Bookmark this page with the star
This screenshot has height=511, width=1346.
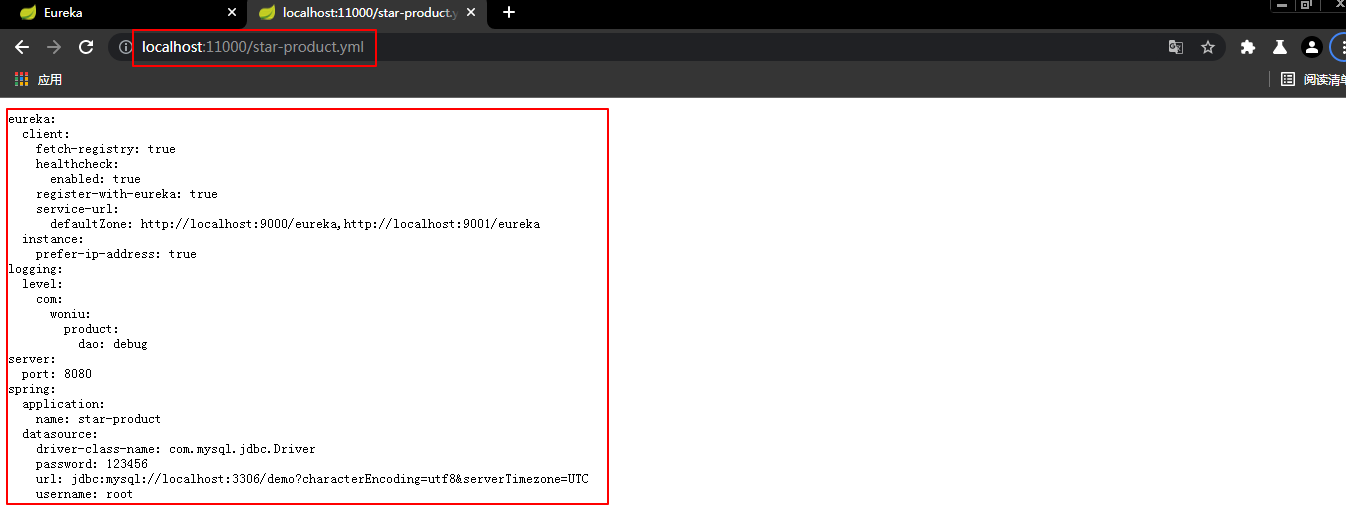(1207, 47)
